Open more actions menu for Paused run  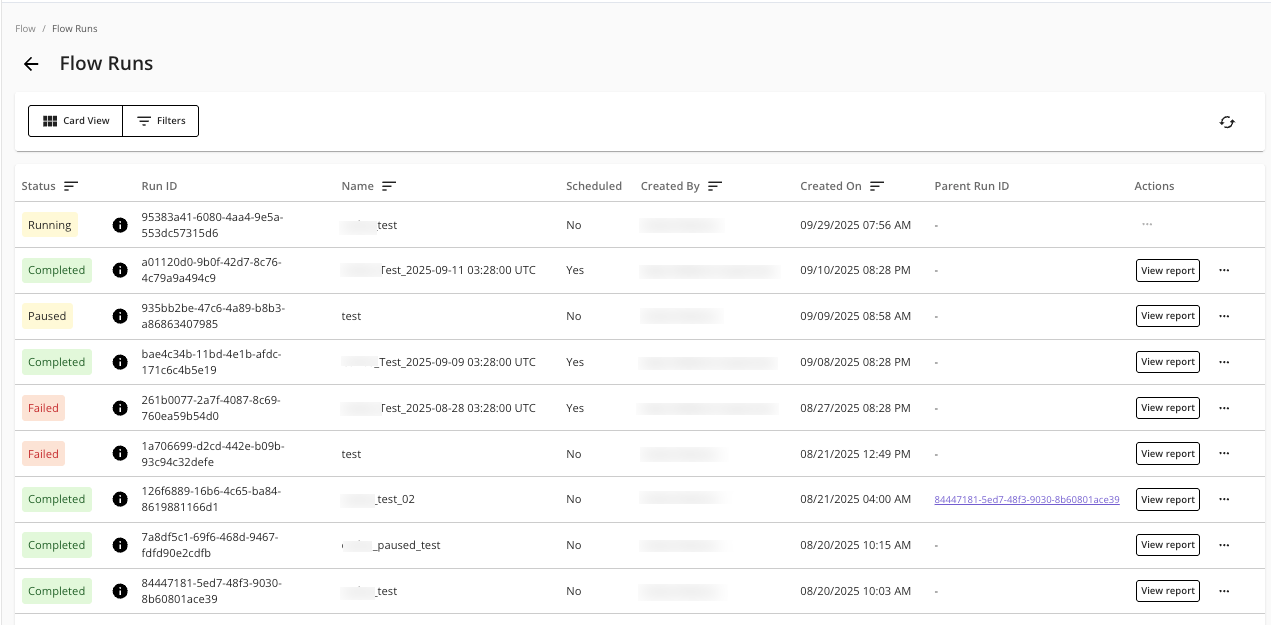click(x=1224, y=316)
